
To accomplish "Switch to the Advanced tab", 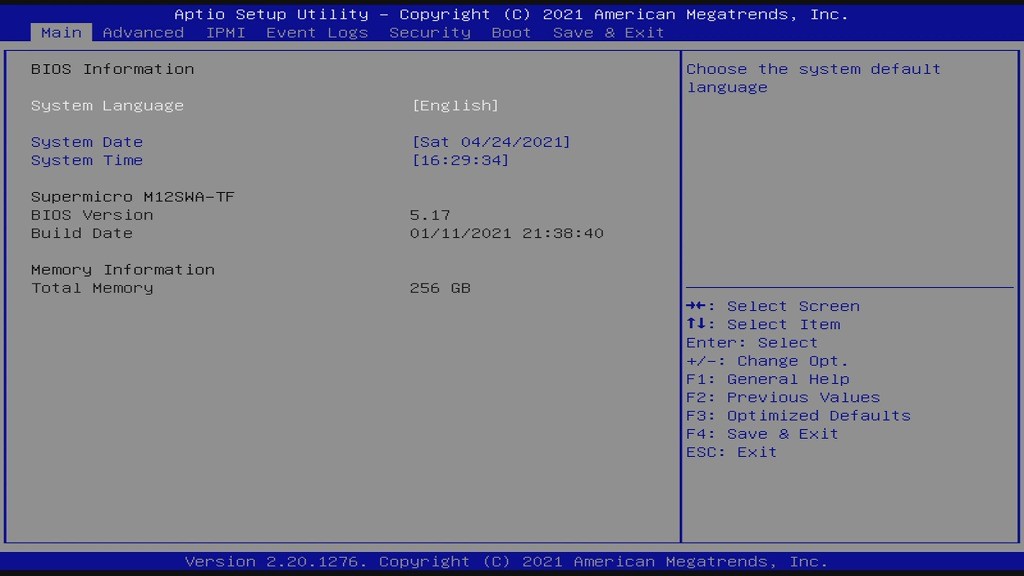I will click(x=143, y=32).
